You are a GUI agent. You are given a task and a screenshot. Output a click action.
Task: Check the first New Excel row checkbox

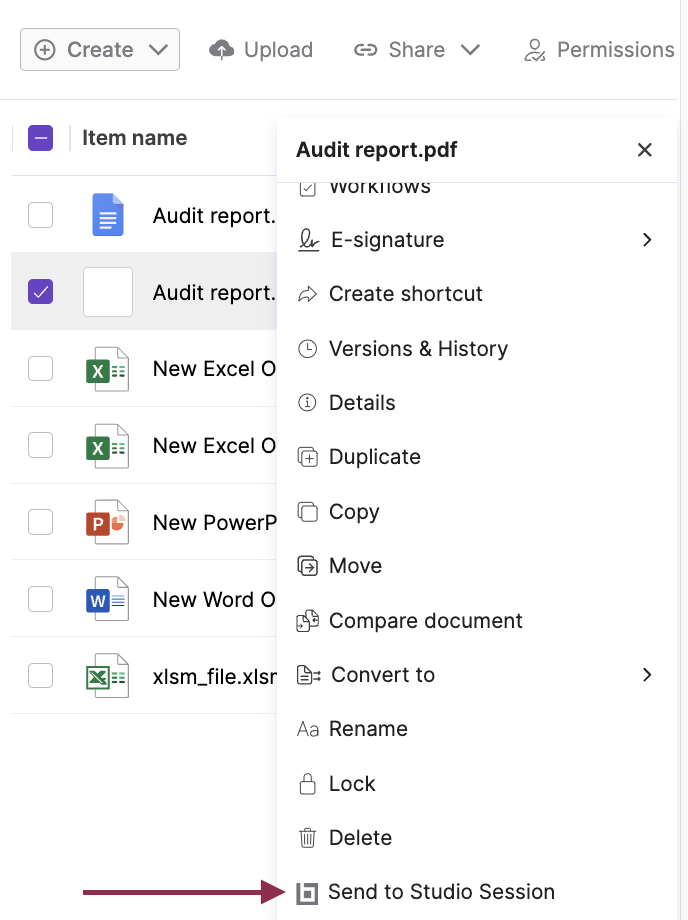click(40, 368)
